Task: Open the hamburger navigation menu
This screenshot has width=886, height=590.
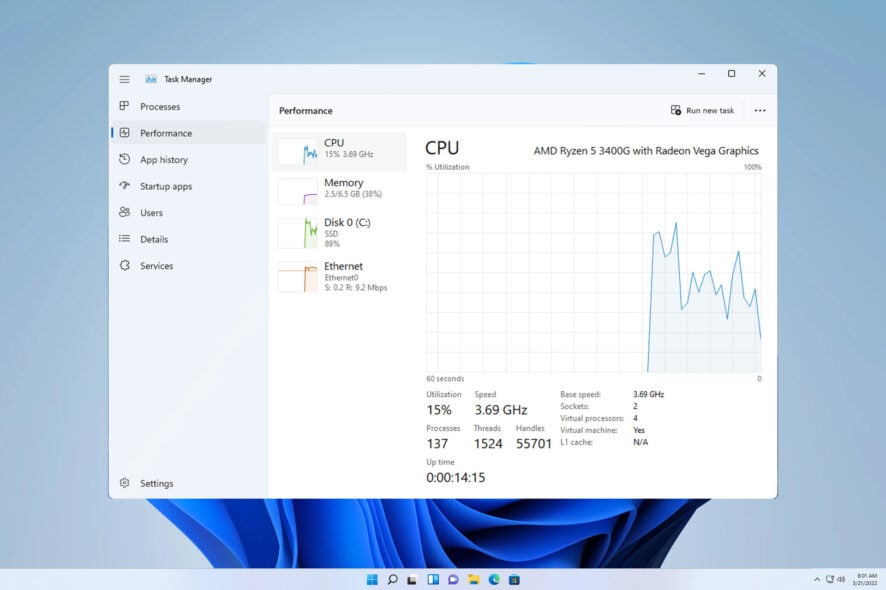Action: [124, 79]
